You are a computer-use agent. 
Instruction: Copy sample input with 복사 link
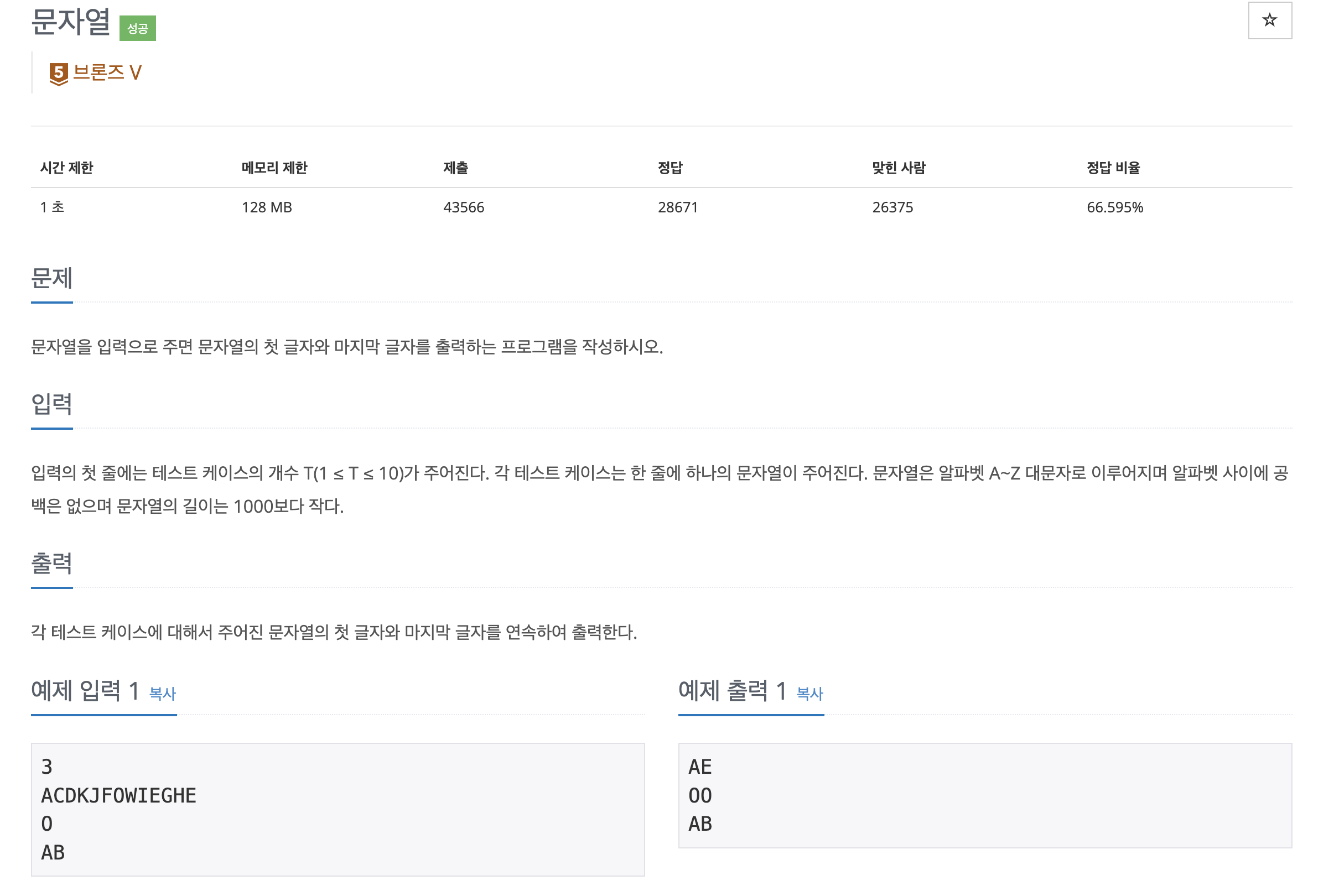tap(162, 694)
